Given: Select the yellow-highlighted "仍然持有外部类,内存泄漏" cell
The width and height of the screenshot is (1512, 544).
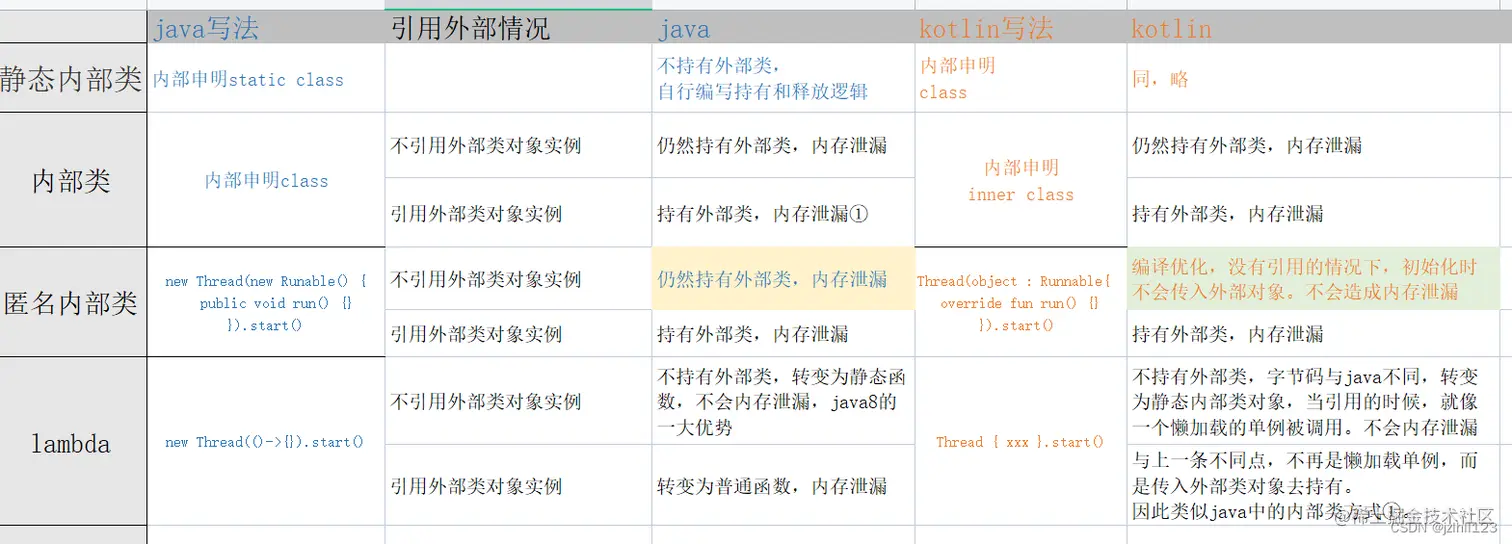Looking at the screenshot, I should pyautogui.click(x=783, y=279).
